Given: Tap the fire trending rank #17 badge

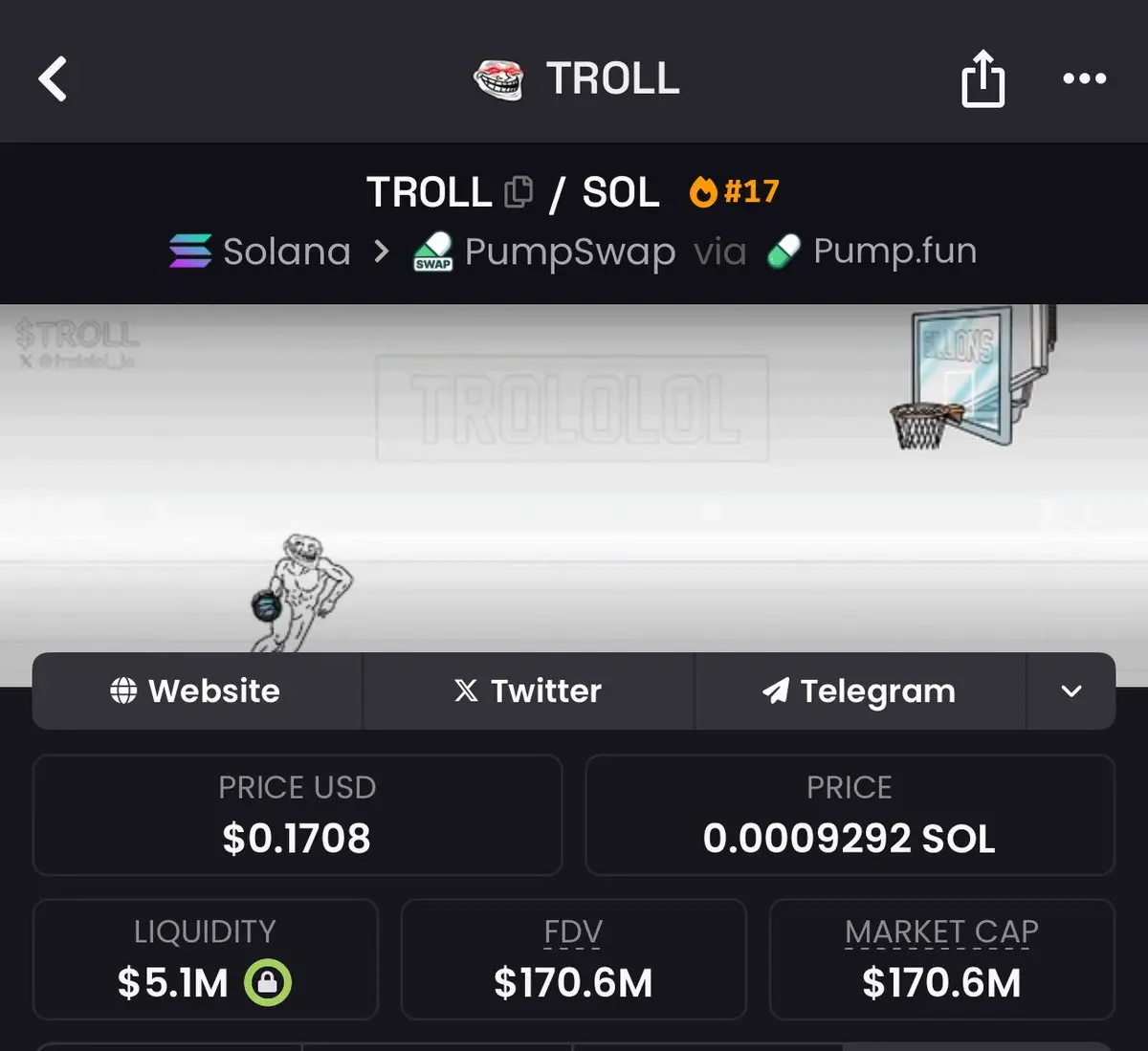Looking at the screenshot, I should (735, 191).
